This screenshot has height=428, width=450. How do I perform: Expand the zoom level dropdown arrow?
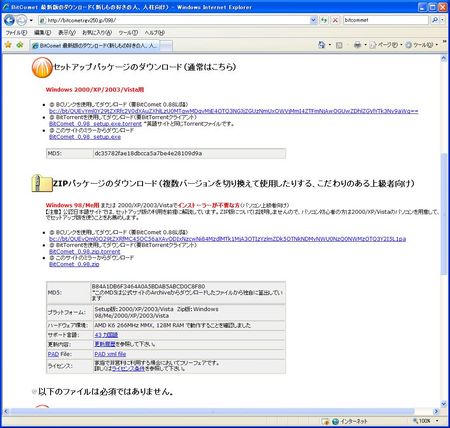coord(437,421)
